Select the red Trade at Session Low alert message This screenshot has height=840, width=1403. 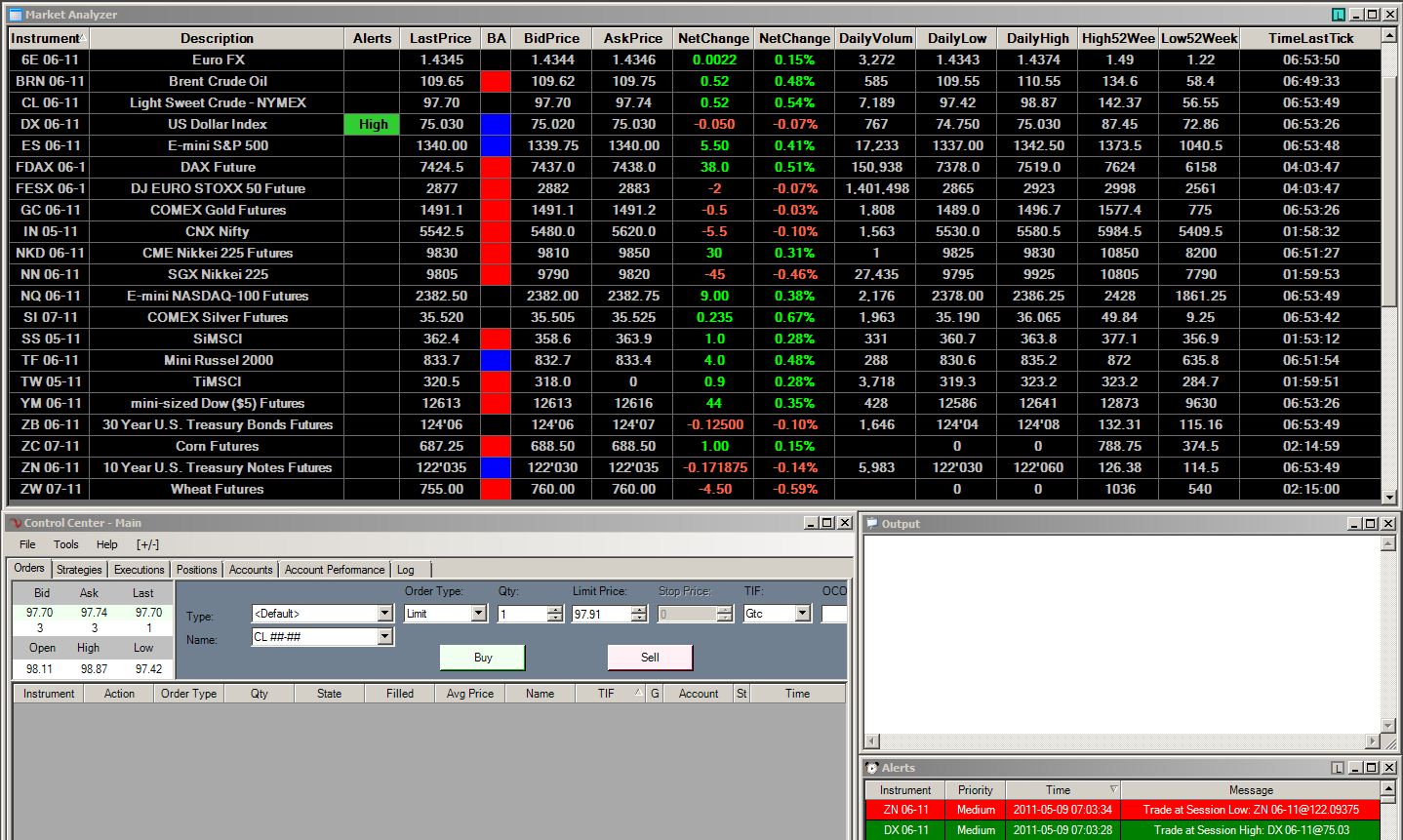point(1251,810)
